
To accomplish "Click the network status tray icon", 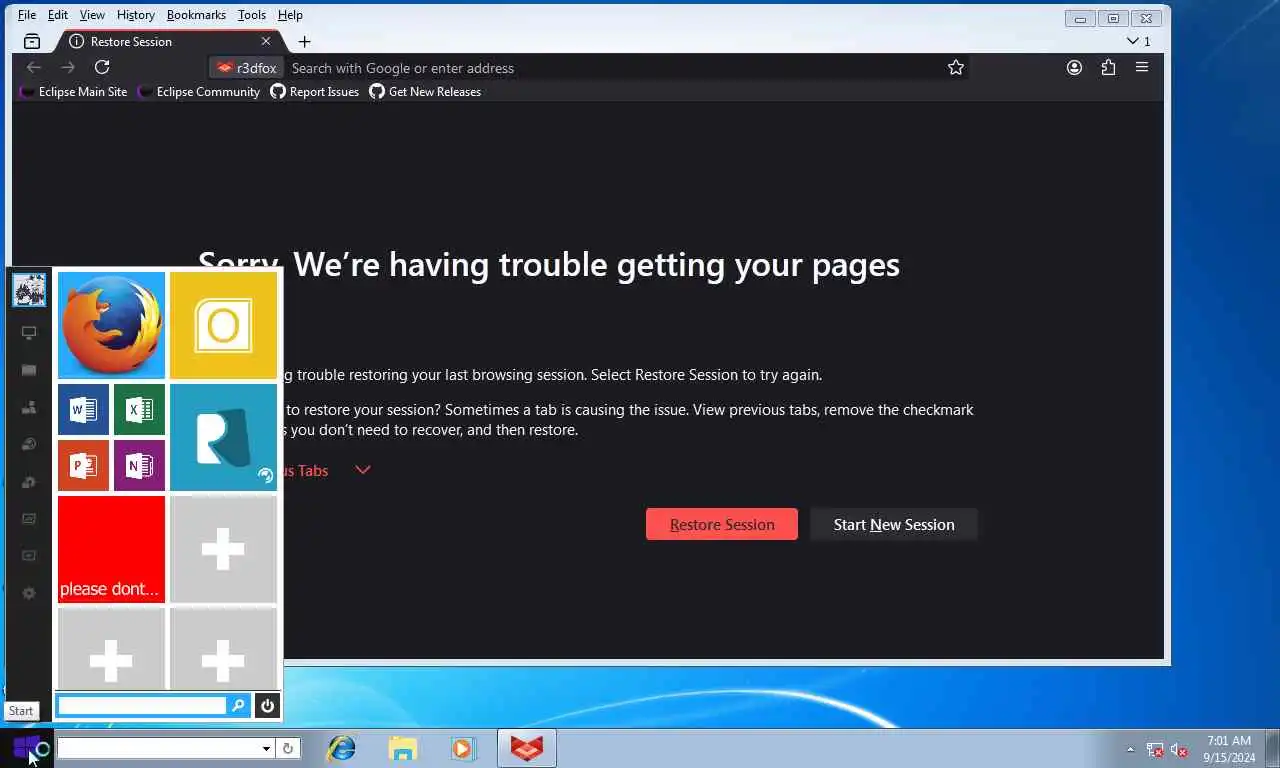I will [1155, 749].
